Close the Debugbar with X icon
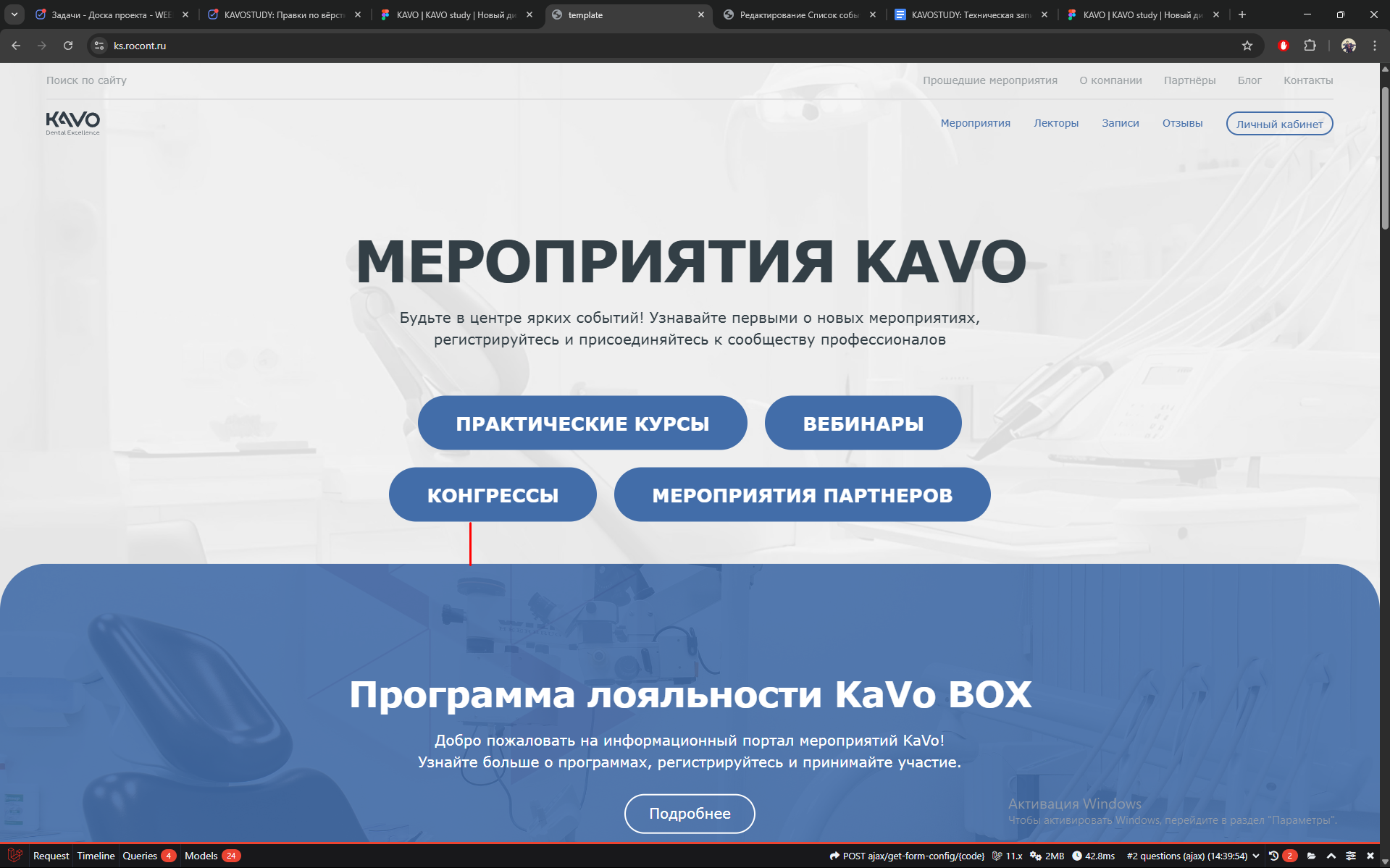 coord(1370,856)
